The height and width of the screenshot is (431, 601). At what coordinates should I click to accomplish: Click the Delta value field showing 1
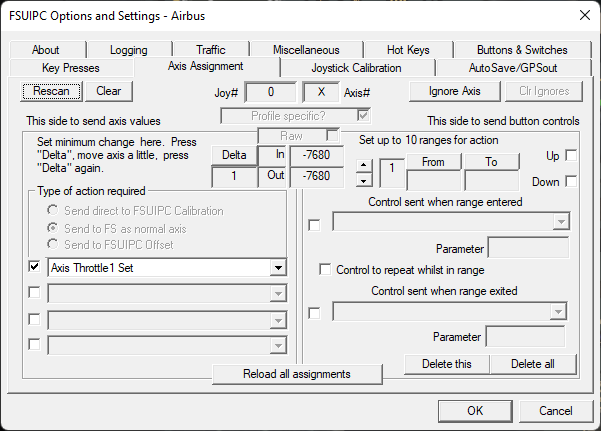click(x=234, y=176)
